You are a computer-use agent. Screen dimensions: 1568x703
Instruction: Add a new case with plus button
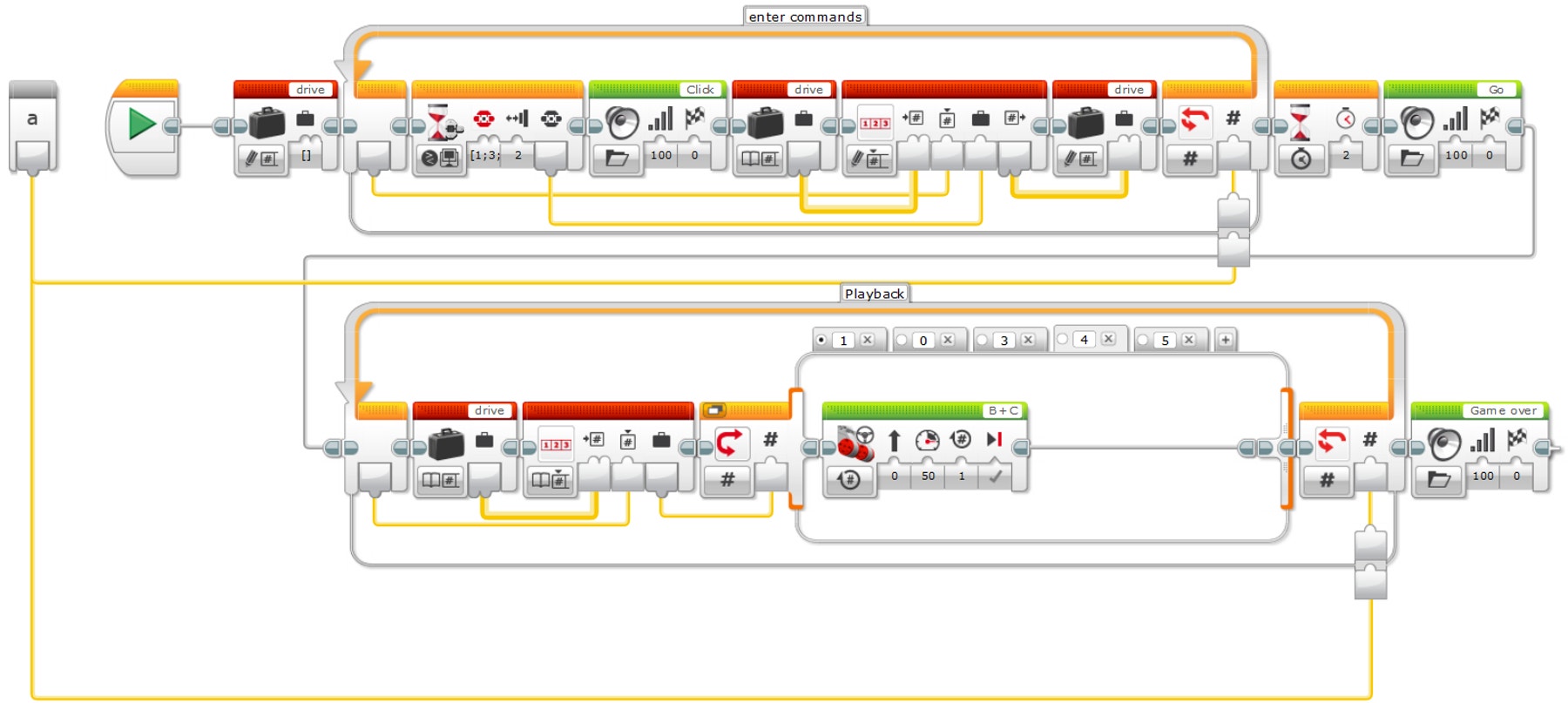1225,340
